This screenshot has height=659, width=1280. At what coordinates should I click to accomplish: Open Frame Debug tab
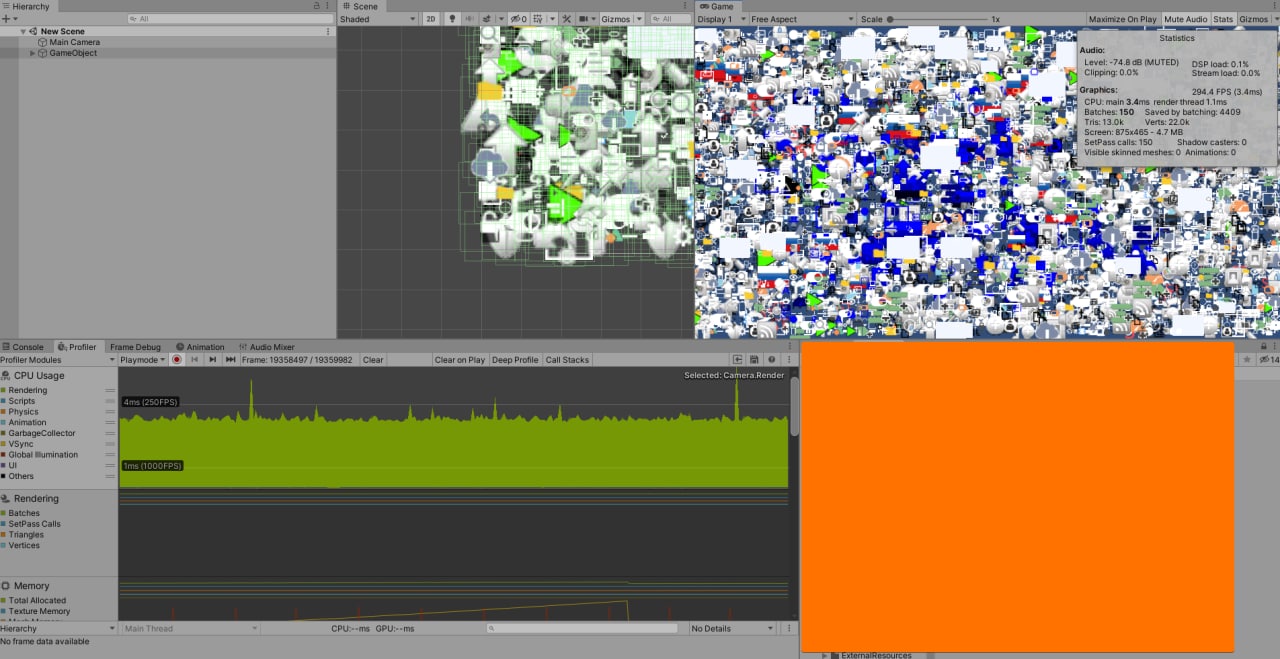(x=135, y=347)
